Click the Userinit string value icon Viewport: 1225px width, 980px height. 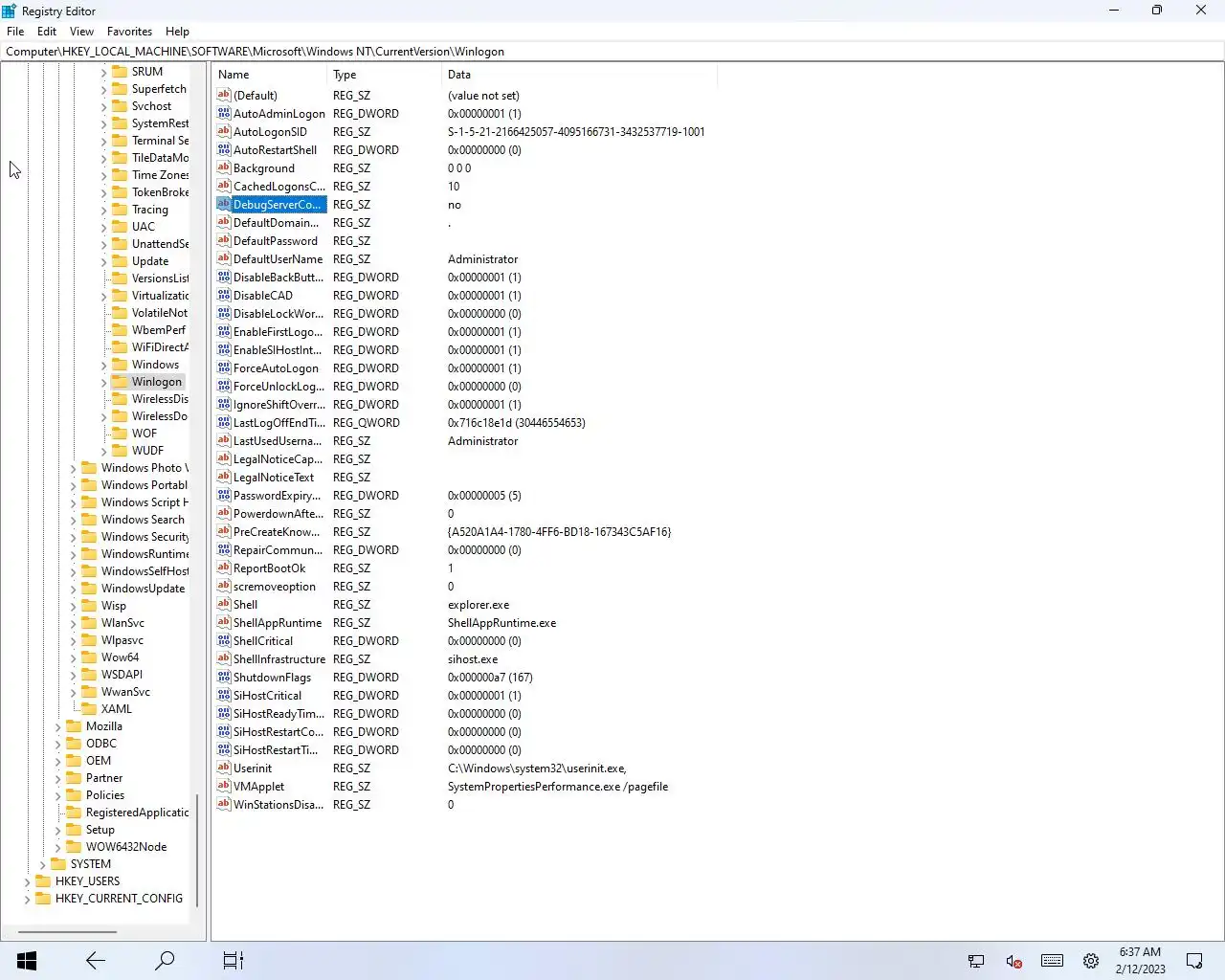point(224,768)
